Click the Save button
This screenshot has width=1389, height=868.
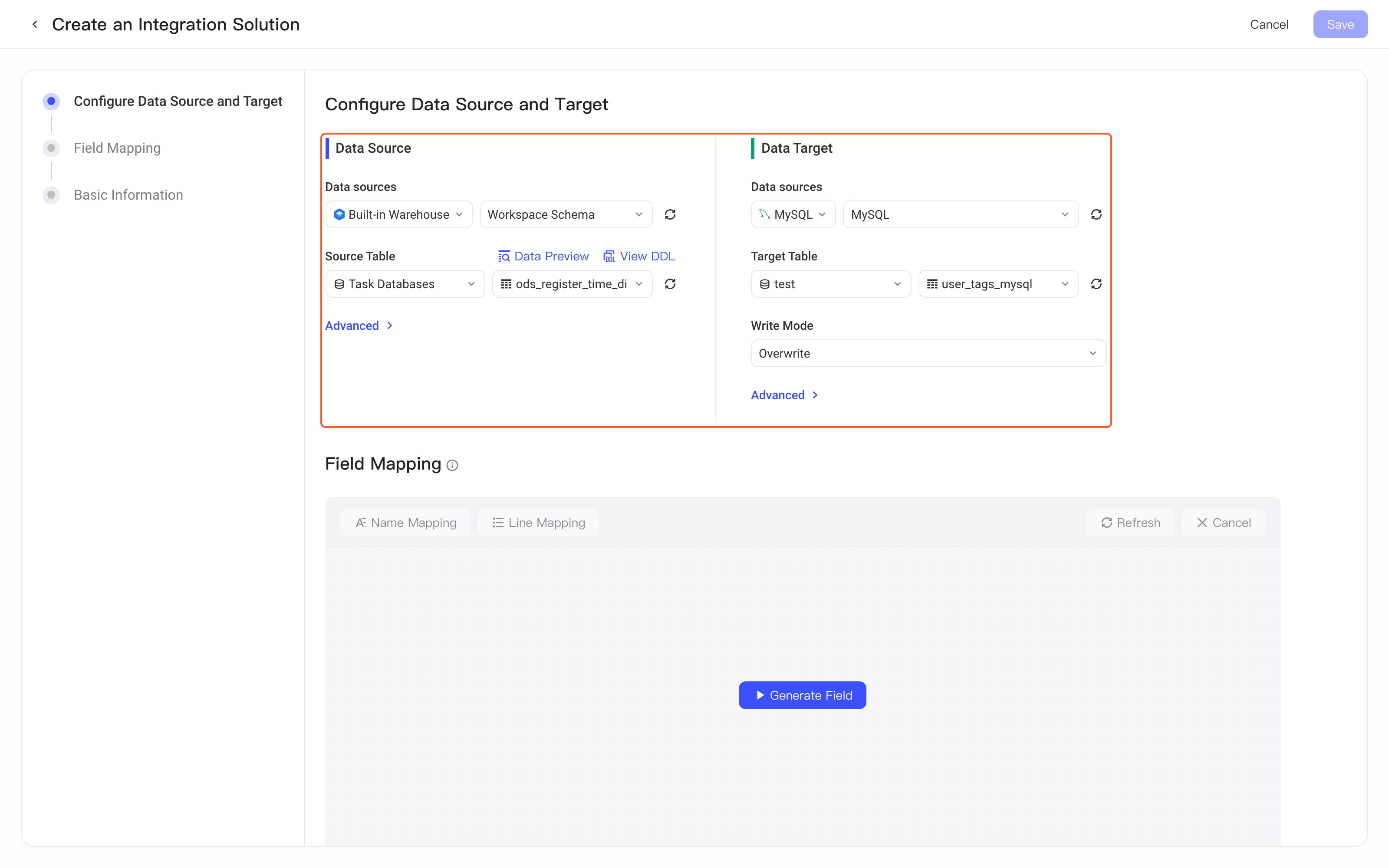(1340, 24)
